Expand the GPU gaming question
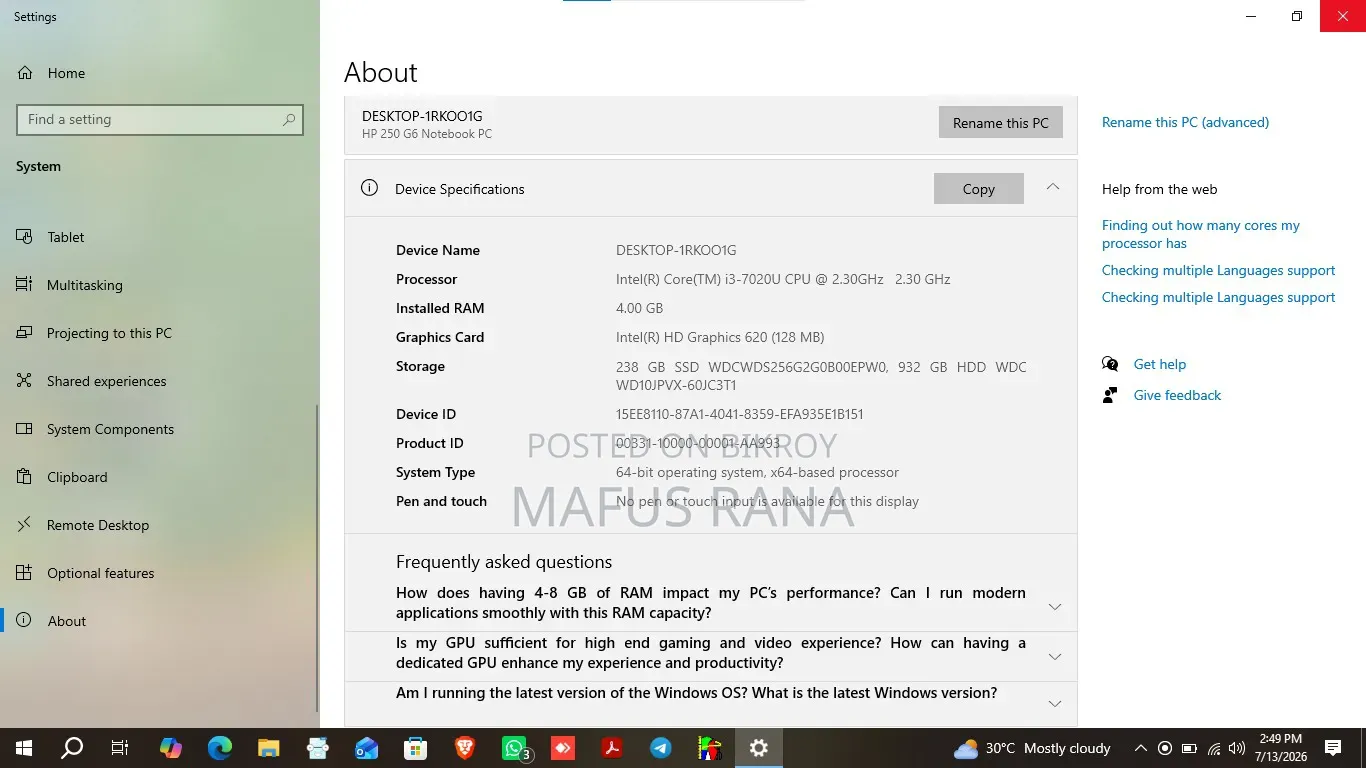The image size is (1366, 768). (x=1055, y=657)
